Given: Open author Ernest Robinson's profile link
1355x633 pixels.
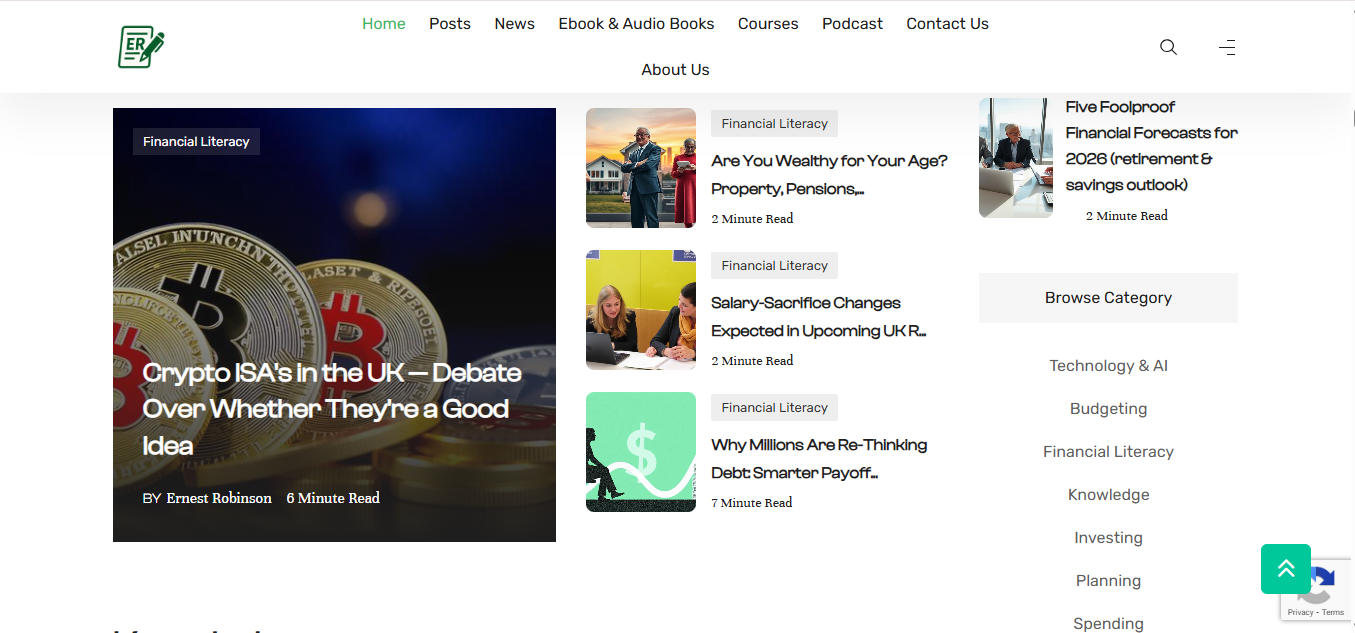Looking at the screenshot, I should pyautogui.click(x=219, y=498).
